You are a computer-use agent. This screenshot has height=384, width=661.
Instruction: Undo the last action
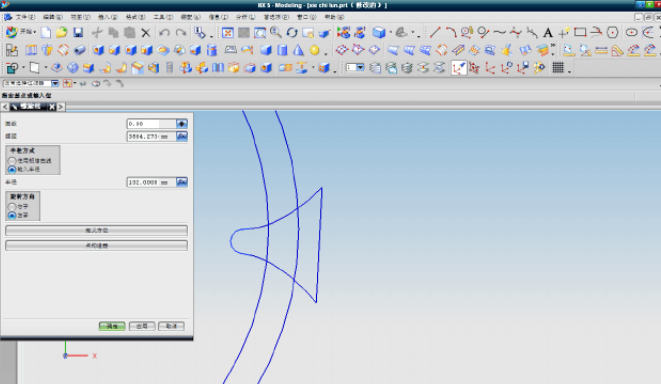click(x=164, y=32)
